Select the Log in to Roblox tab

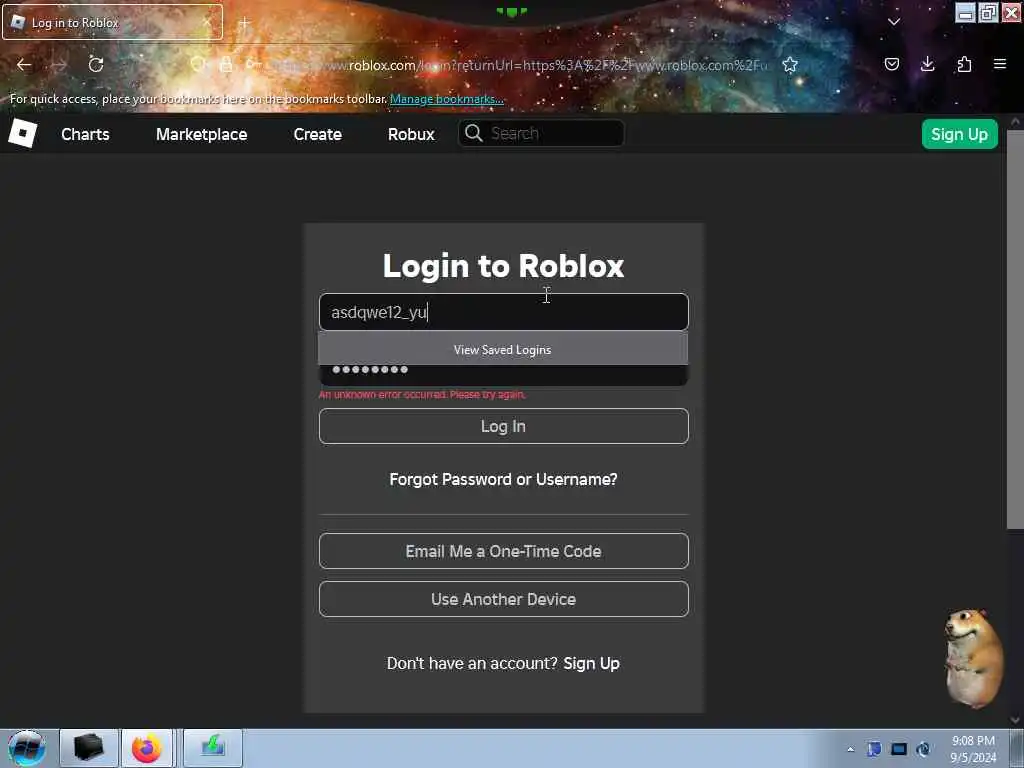pyautogui.click(x=112, y=22)
